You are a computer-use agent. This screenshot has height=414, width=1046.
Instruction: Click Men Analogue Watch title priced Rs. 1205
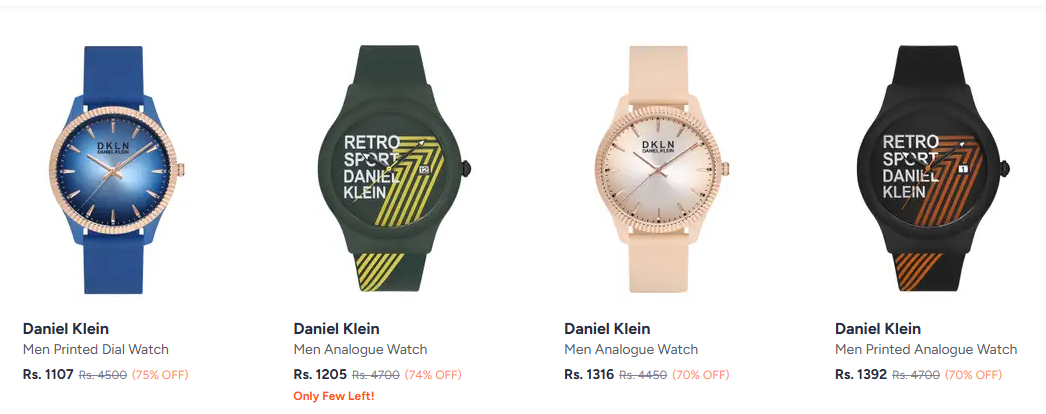pos(360,349)
